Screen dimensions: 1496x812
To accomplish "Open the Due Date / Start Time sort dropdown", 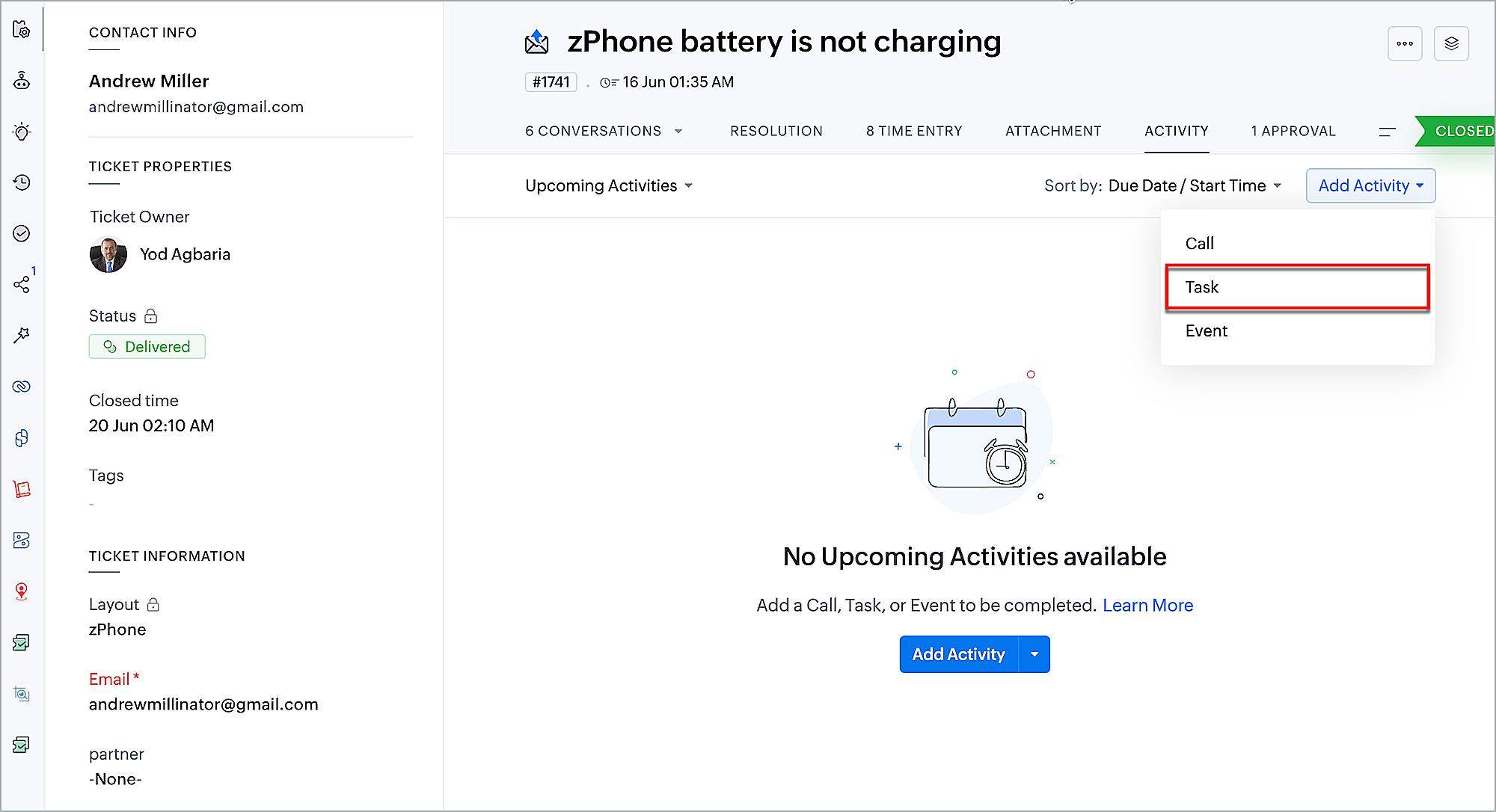I will [1195, 185].
